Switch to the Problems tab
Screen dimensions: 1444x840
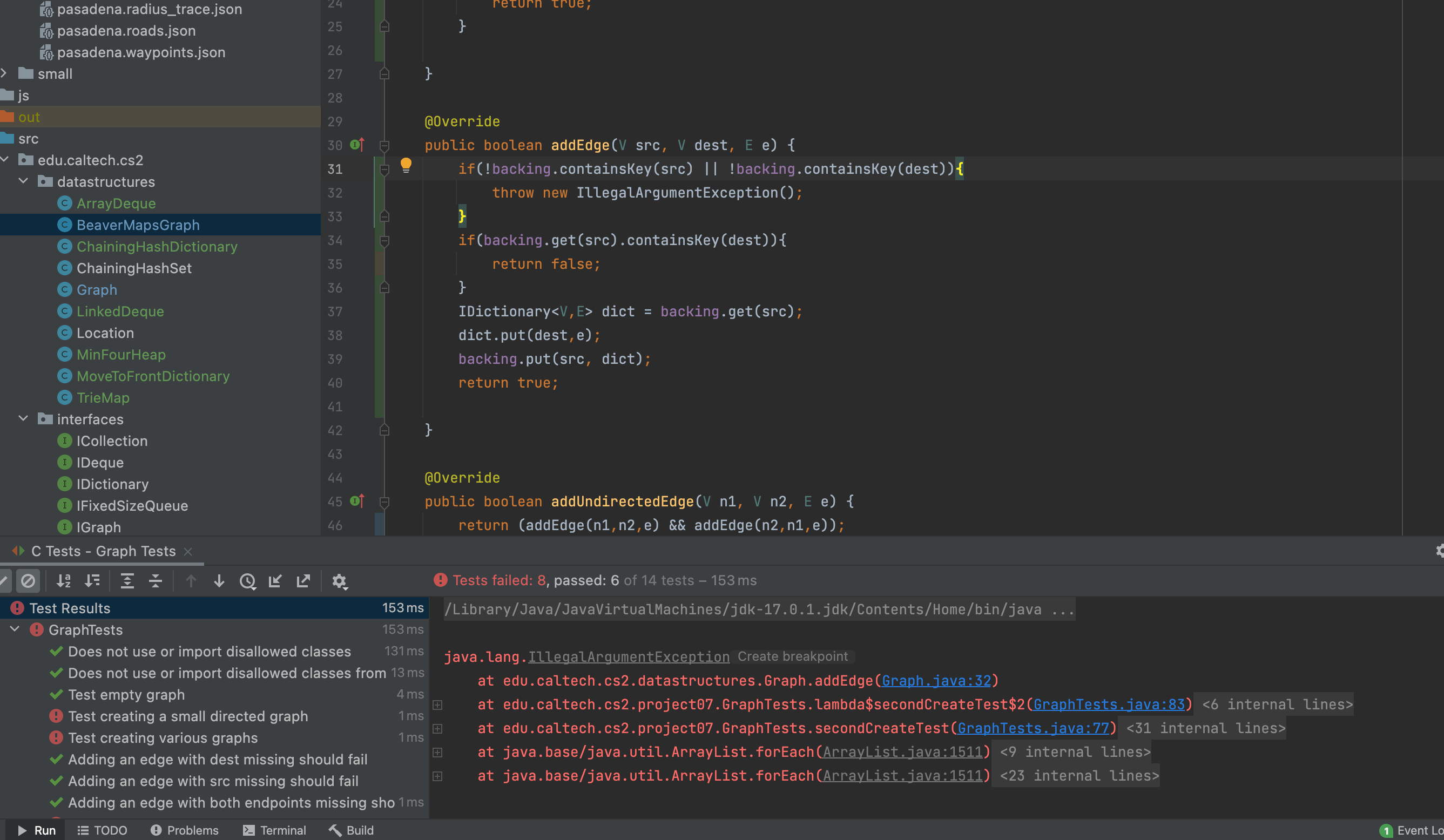click(185, 830)
